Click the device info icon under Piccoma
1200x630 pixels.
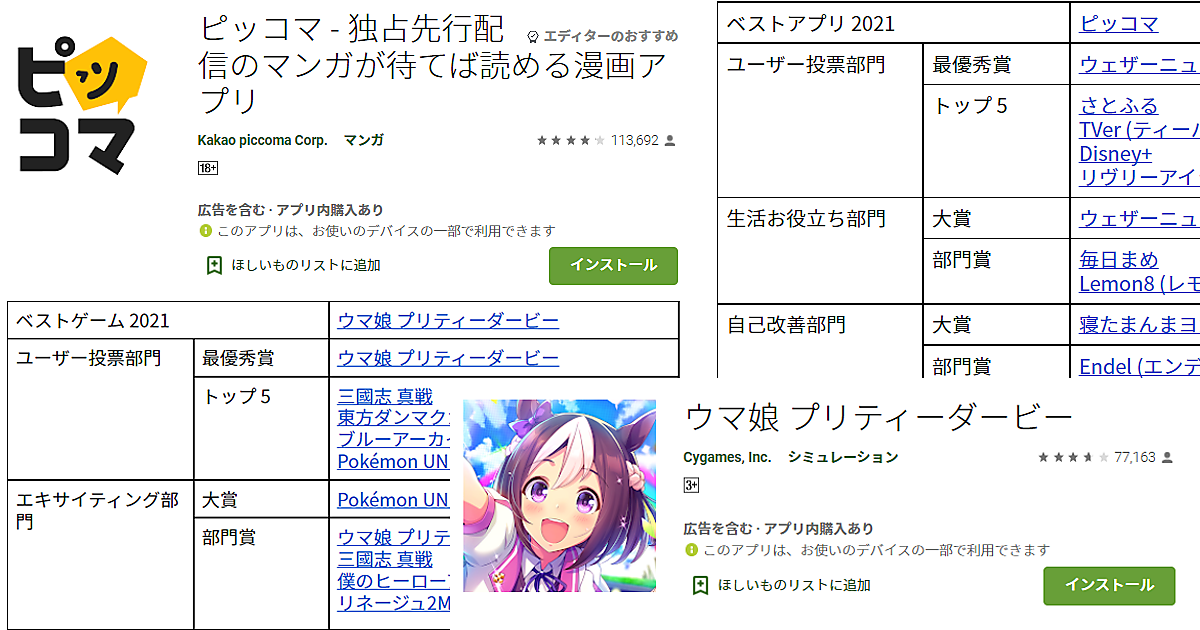click(205, 231)
